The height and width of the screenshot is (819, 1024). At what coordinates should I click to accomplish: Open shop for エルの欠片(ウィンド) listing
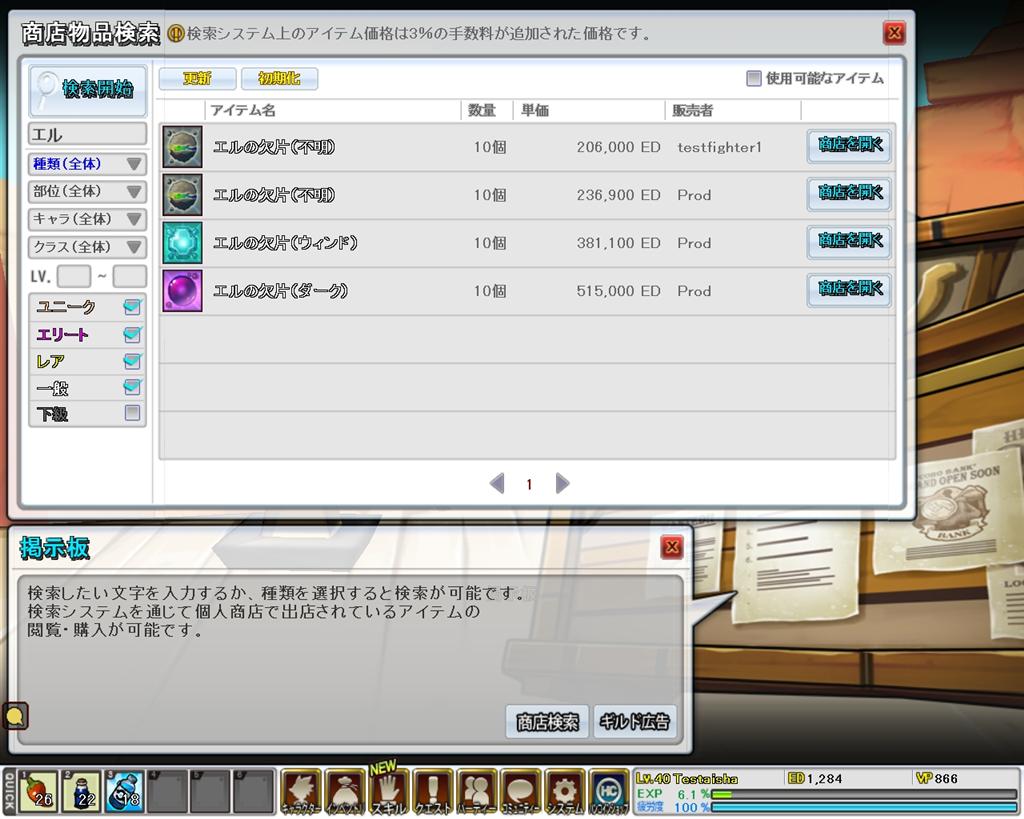[849, 240]
